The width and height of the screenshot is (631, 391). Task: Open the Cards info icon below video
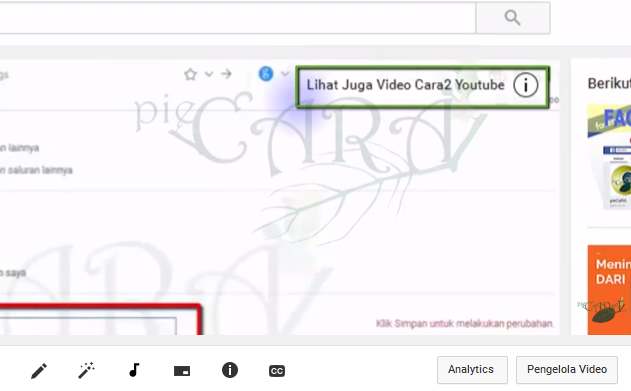(230, 370)
